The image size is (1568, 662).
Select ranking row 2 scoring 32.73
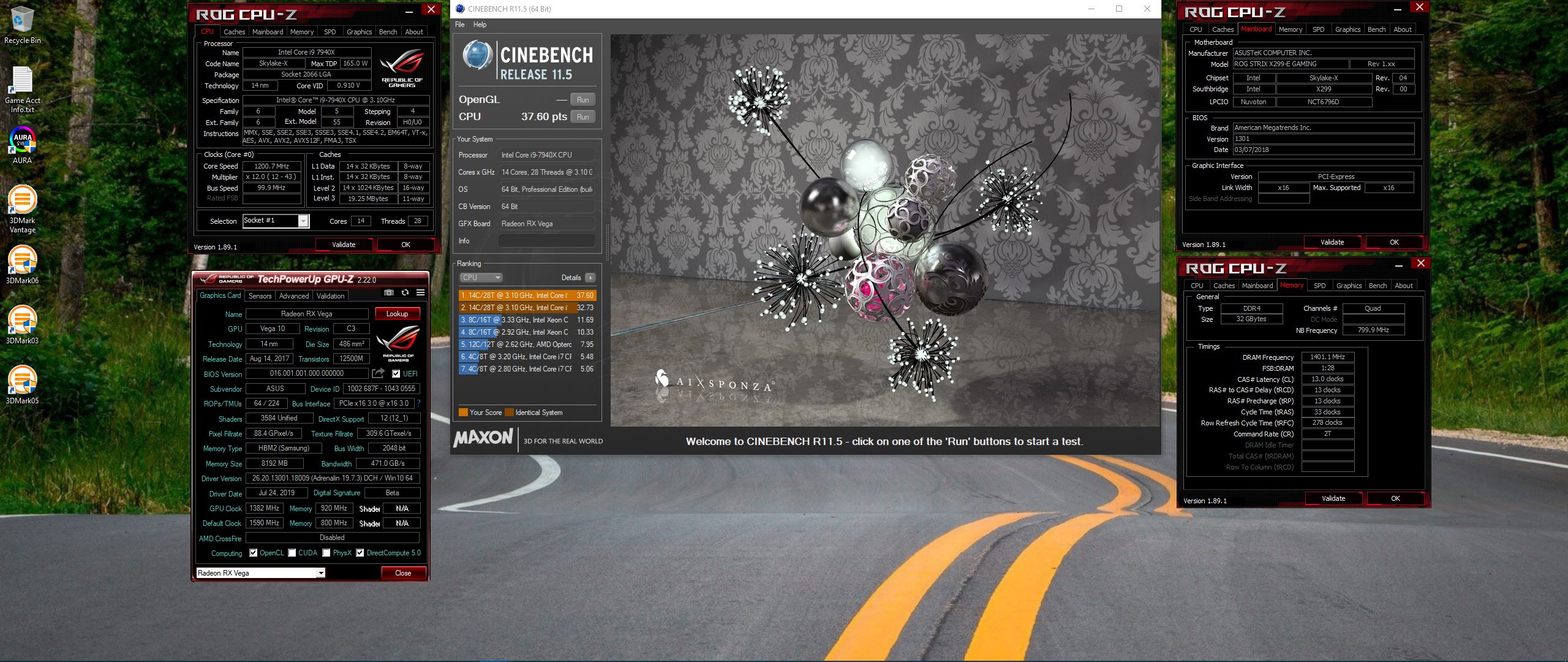527,308
